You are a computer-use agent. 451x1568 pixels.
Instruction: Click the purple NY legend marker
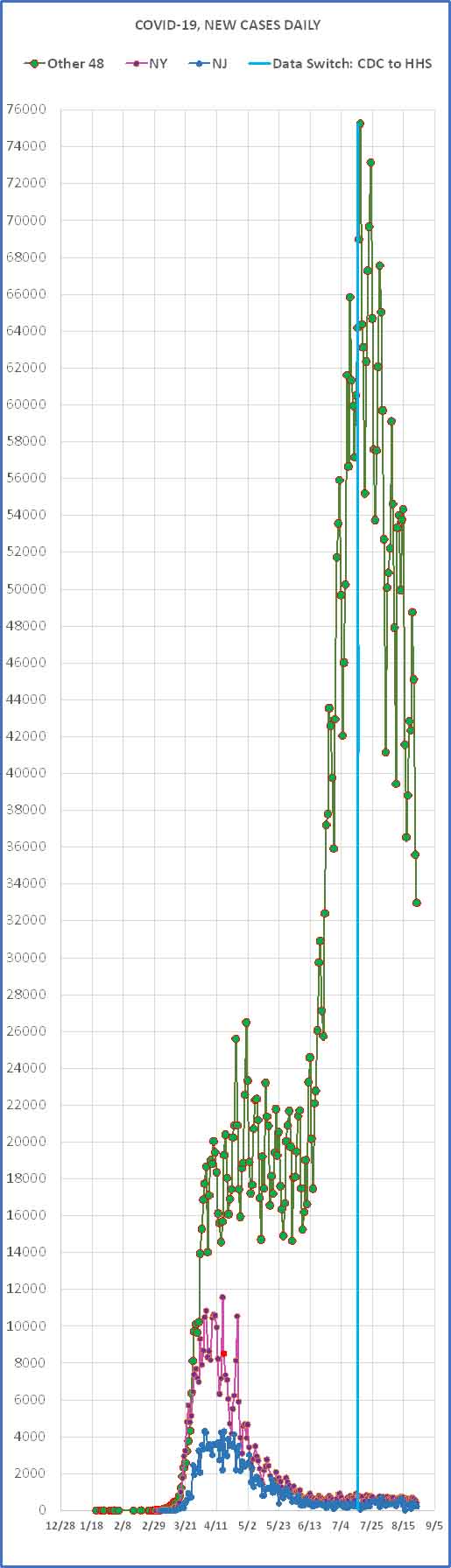[x=137, y=64]
